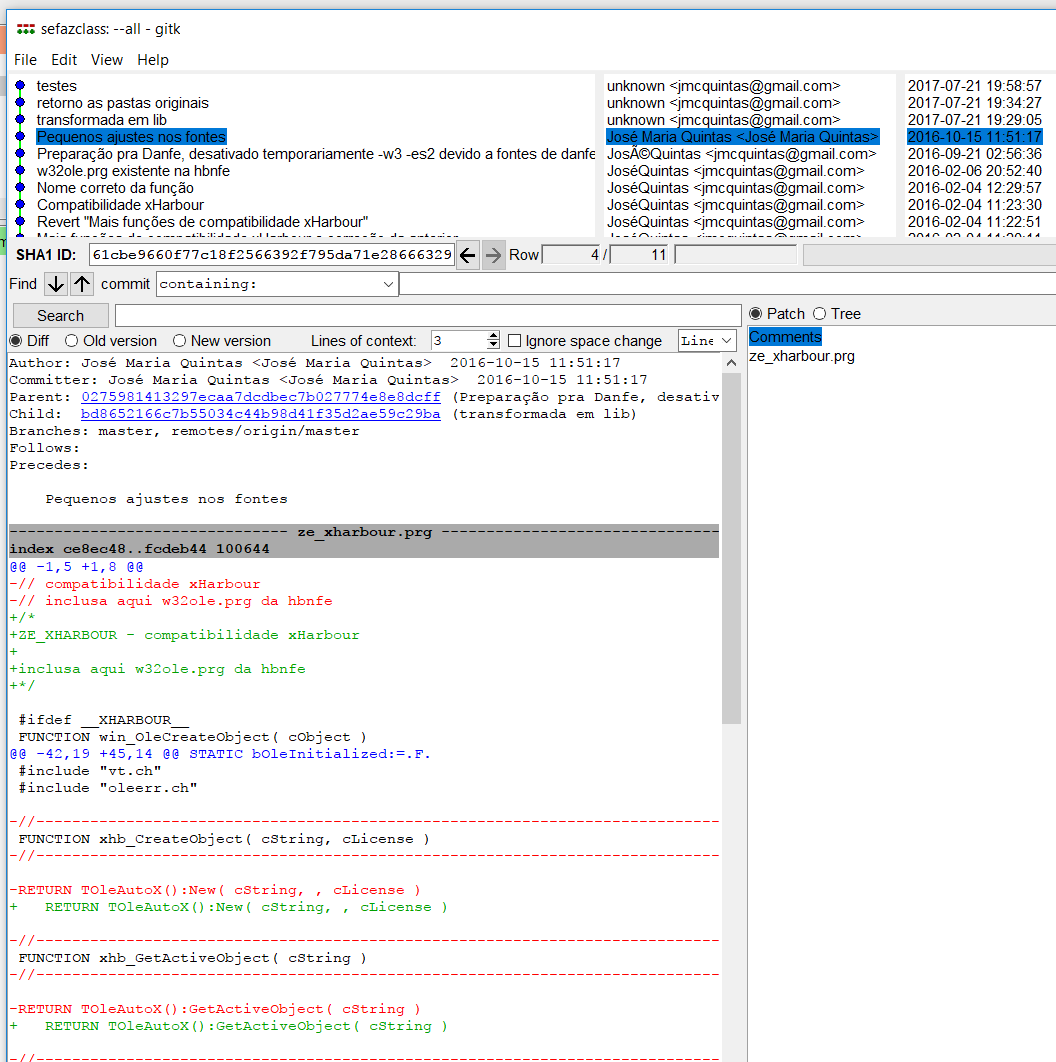Image resolution: width=1056 pixels, height=1062 pixels.
Task: Click the find previous up arrow
Action: pyautogui.click(x=82, y=284)
